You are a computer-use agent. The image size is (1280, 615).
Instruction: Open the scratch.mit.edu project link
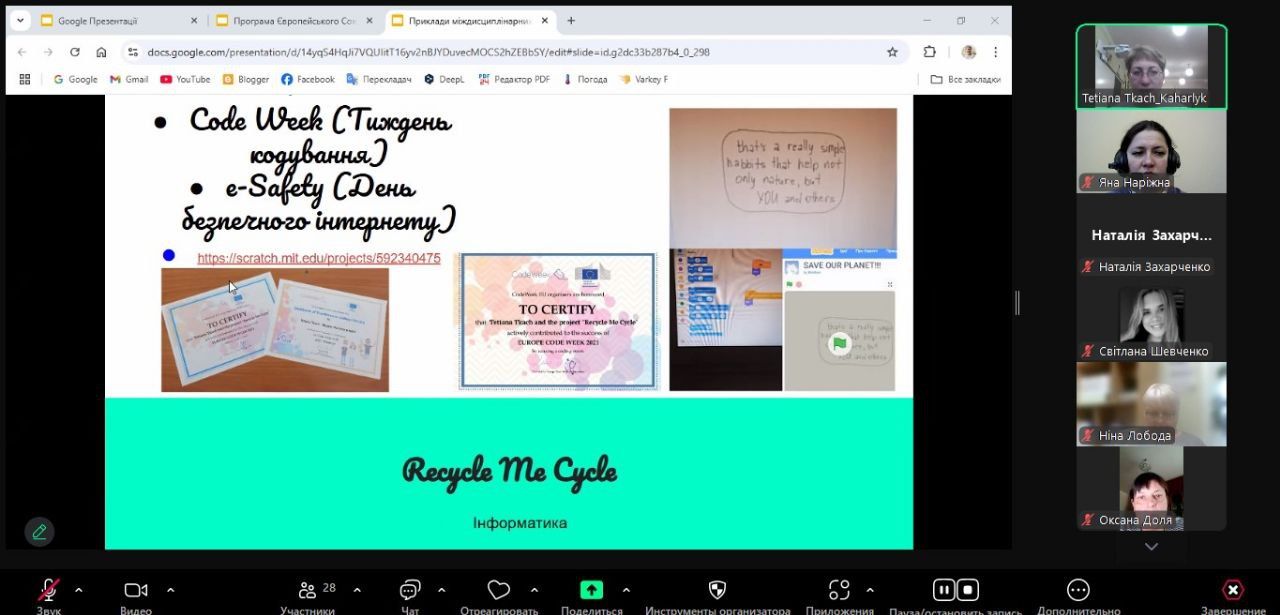tap(318, 258)
